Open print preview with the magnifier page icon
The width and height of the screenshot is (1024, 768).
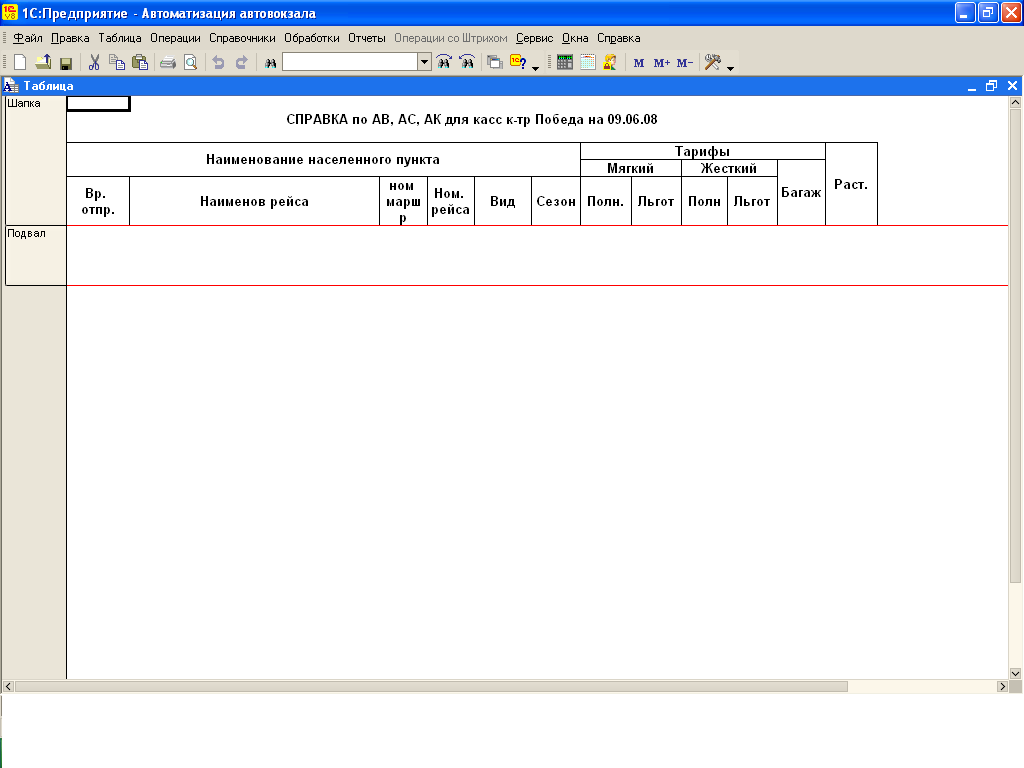coord(191,63)
